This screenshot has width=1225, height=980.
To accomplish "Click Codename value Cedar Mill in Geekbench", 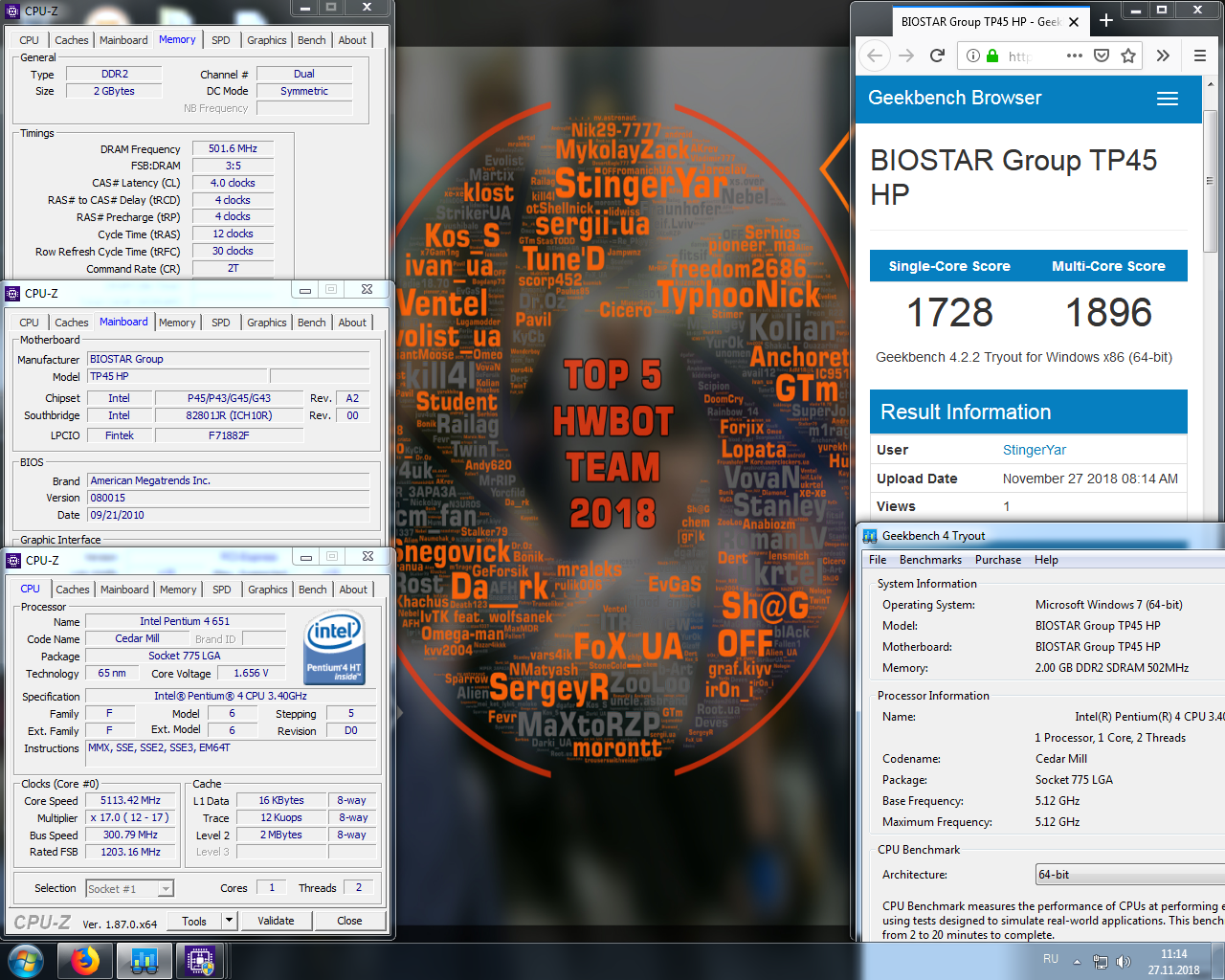I will point(1060,759).
